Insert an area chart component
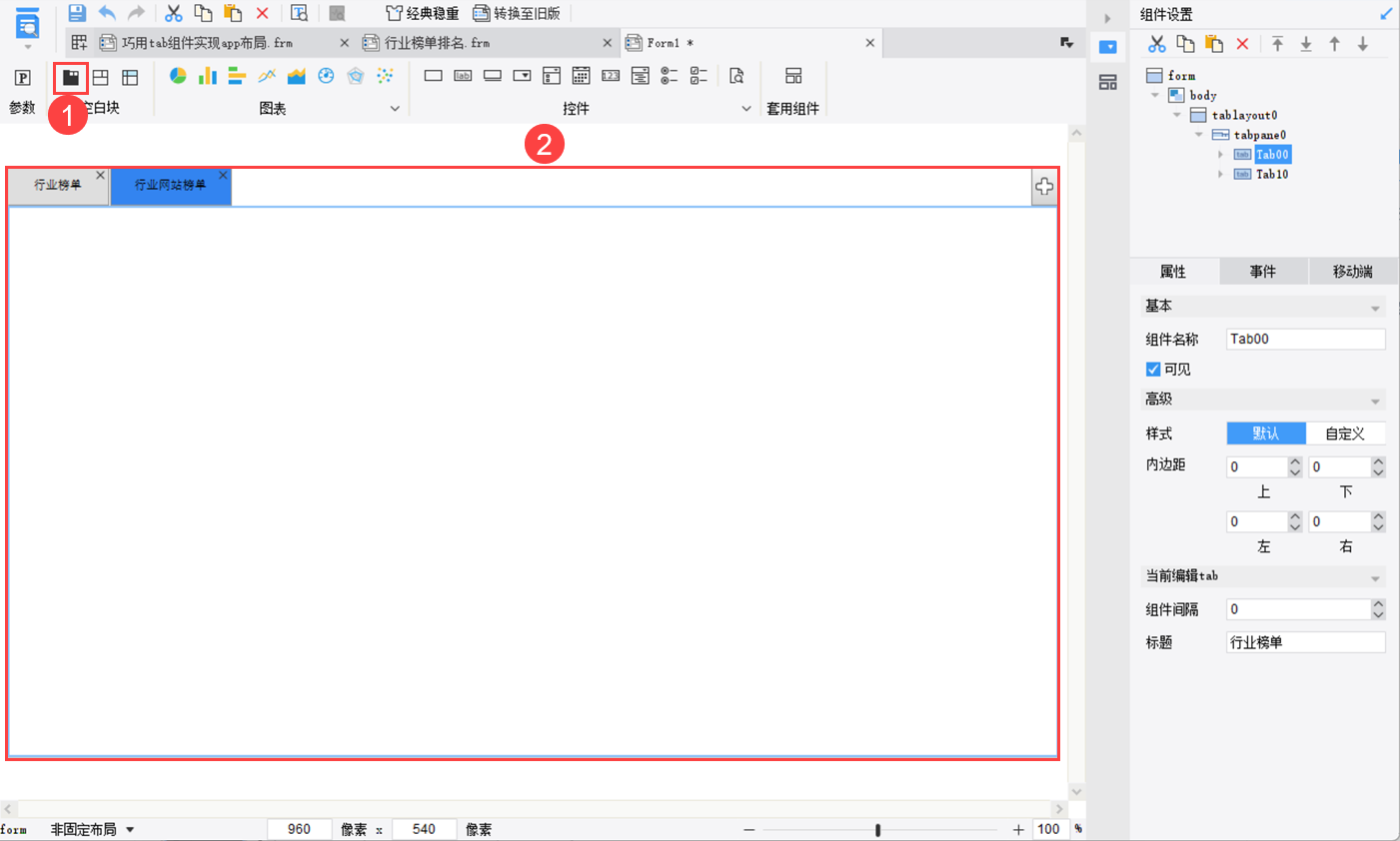Image resolution: width=1400 pixels, height=841 pixels. click(x=297, y=76)
